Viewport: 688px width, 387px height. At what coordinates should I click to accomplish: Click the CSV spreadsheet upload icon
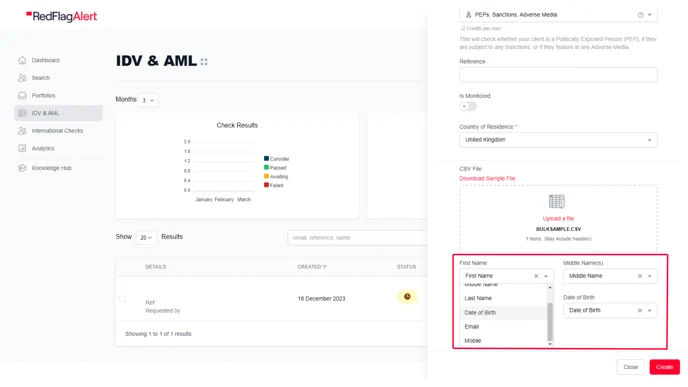[x=557, y=202]
